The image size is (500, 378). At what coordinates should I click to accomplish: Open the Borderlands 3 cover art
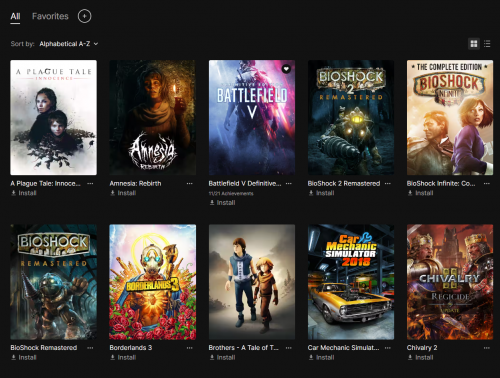(153, 282)
